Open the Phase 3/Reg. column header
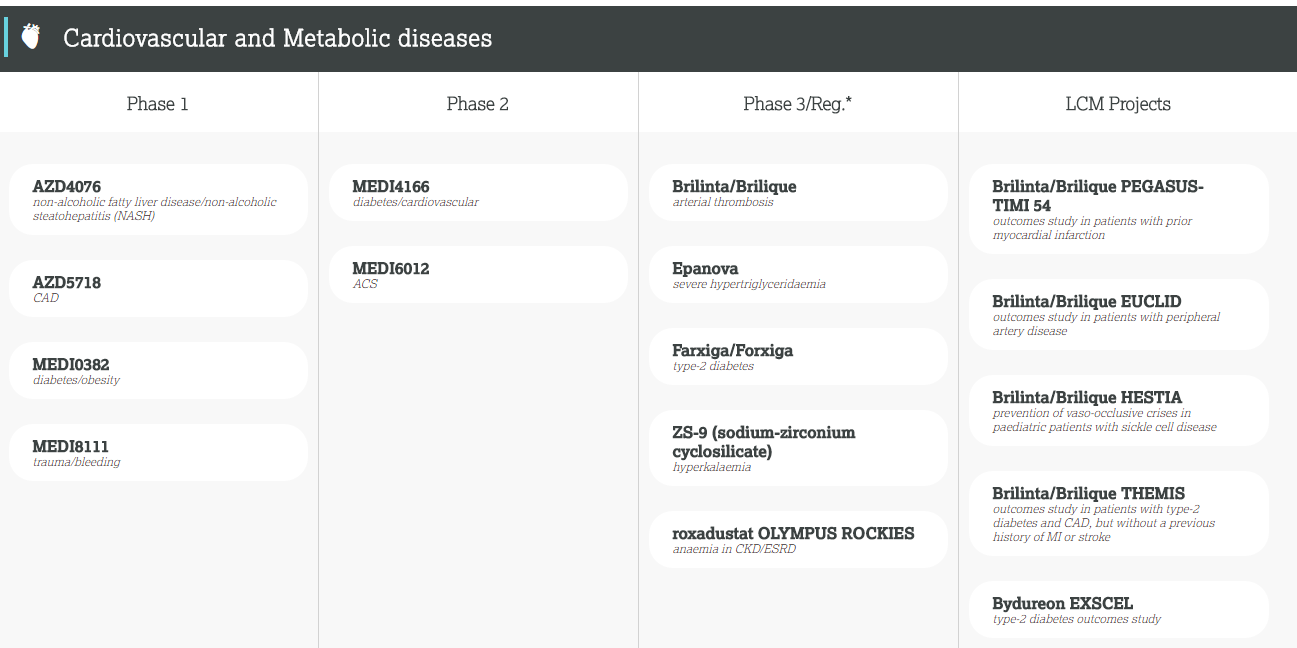The image size is (1297, 648). tap(797, 104)
